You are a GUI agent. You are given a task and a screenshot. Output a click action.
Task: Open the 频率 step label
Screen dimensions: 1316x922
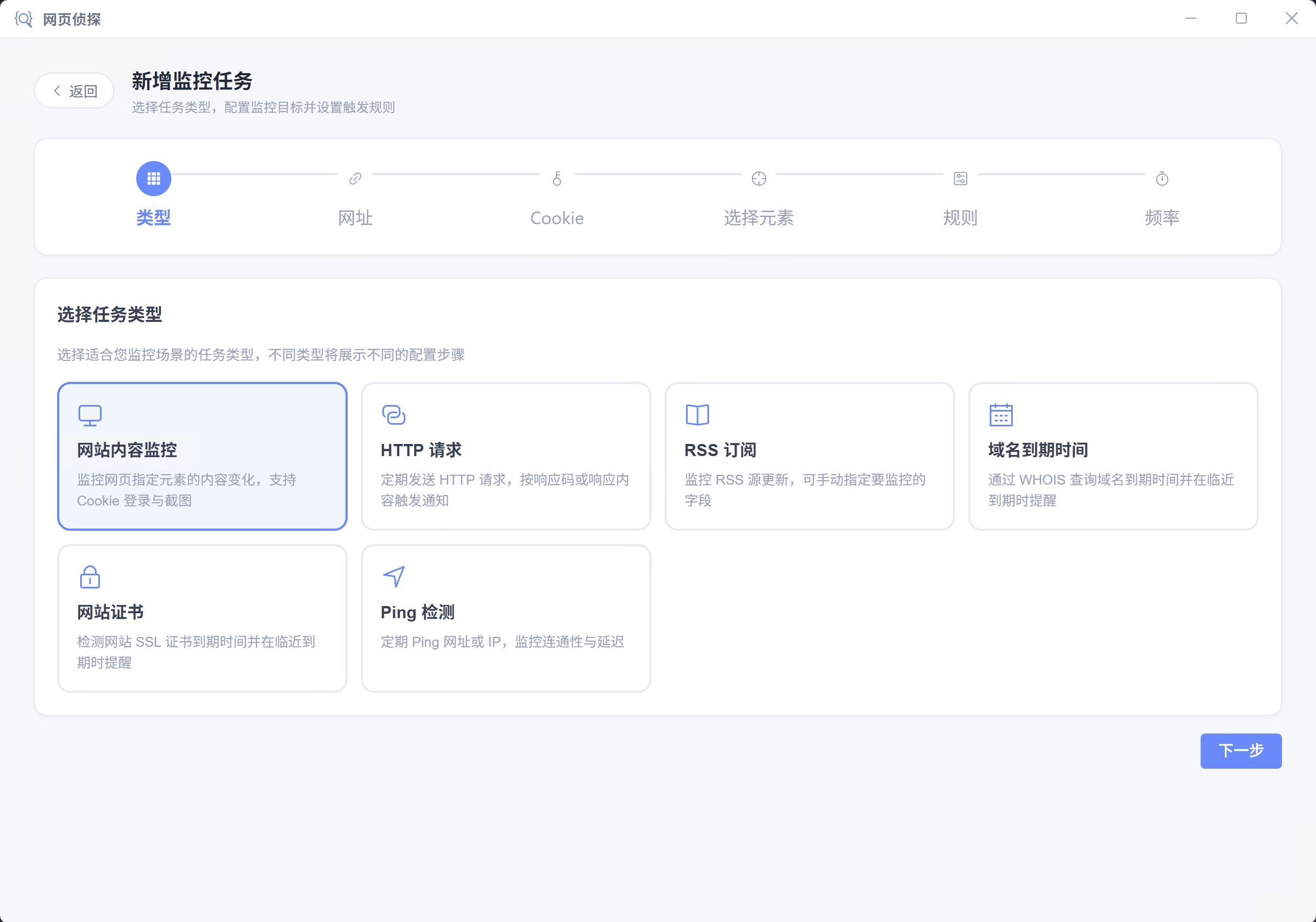click(1162, 218)
